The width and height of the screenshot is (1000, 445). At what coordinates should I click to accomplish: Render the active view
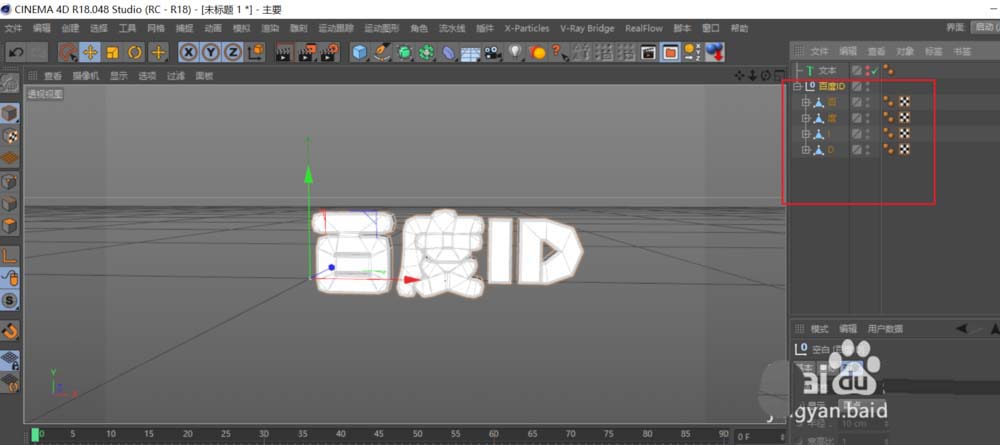click(284, 52)
